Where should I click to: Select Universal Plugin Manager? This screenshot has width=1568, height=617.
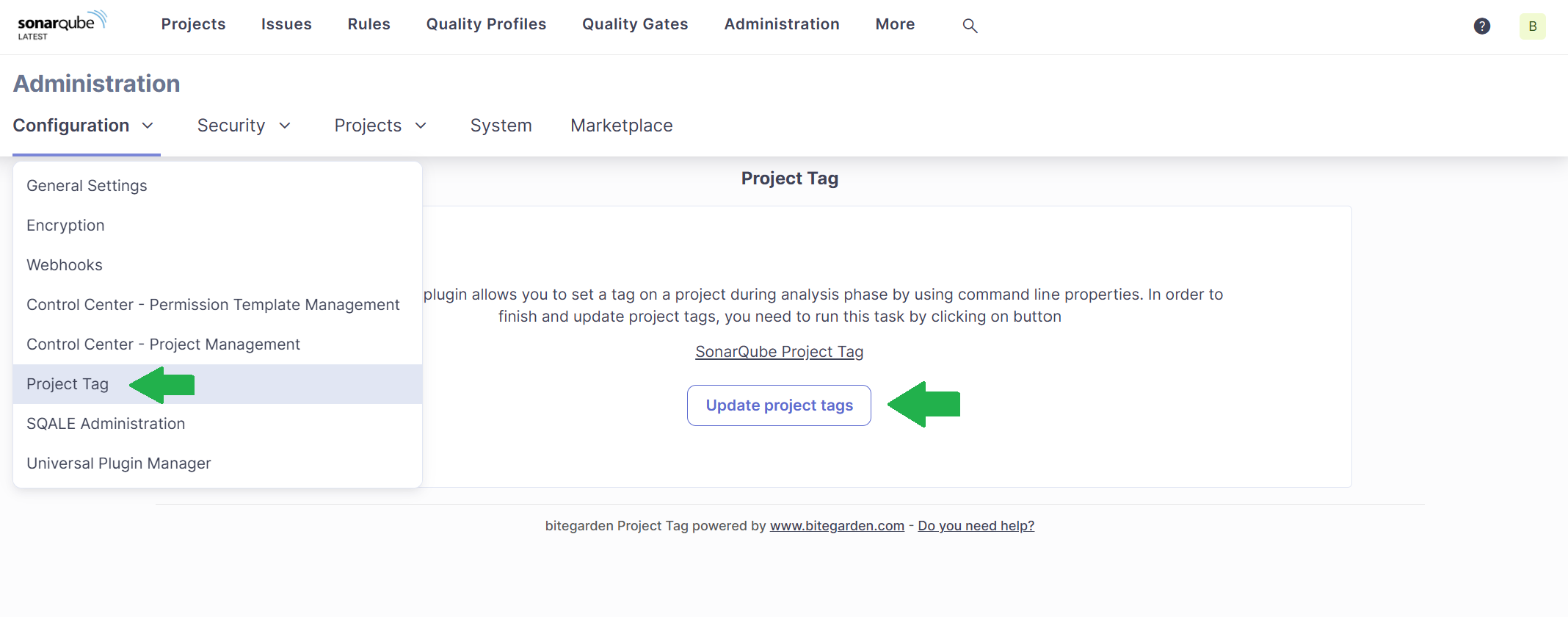click(x=119, y=463)
